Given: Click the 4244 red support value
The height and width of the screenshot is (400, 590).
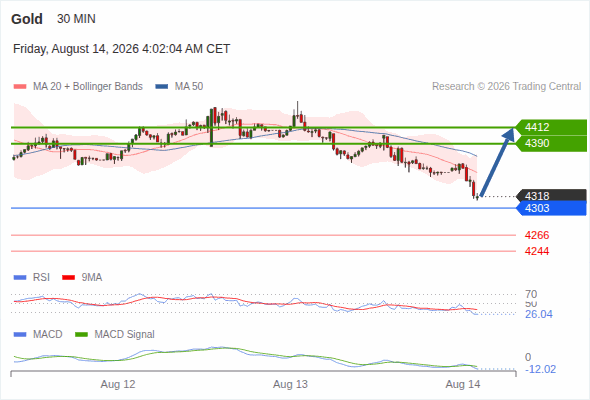Looking at the screenshot, I should [537, 251].
